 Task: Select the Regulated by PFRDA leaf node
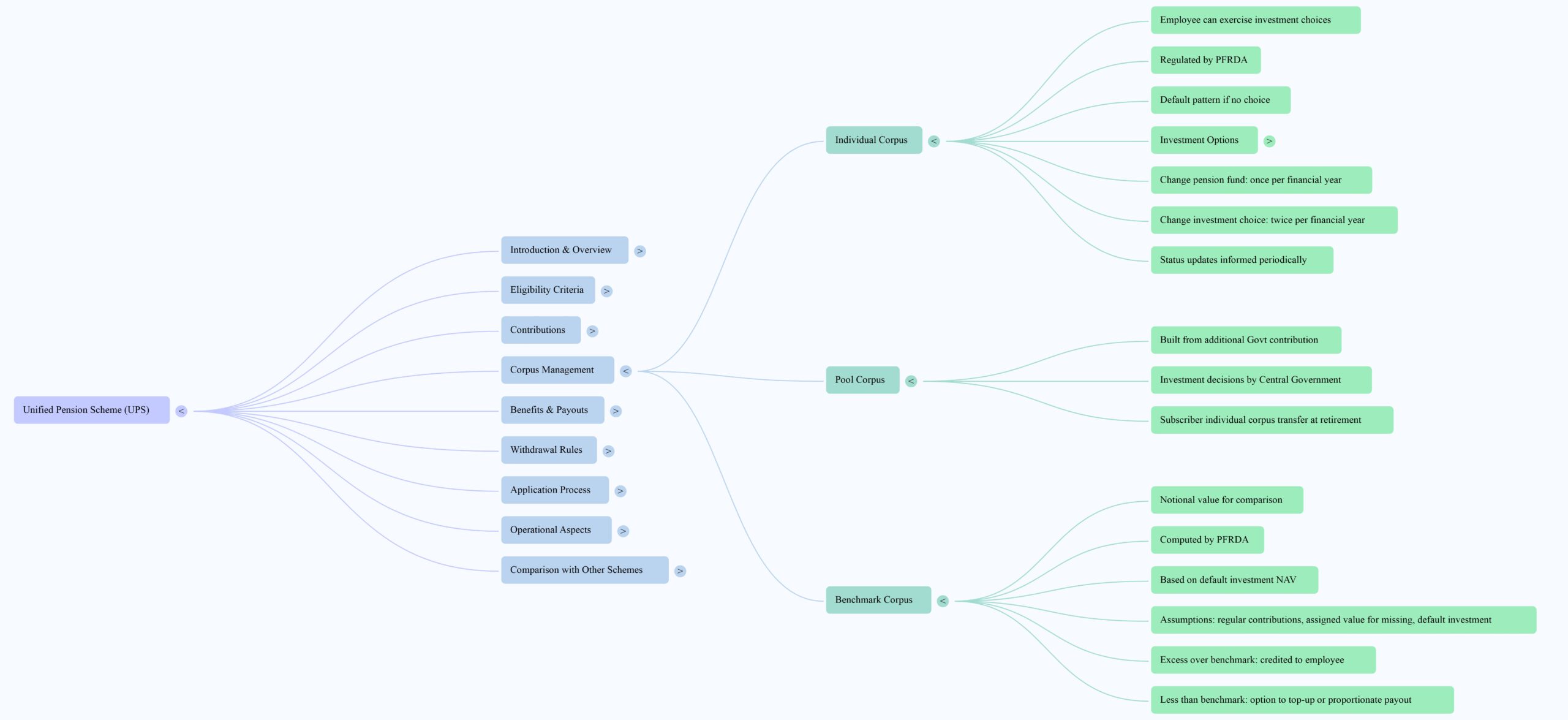(x=1205, y=60)
